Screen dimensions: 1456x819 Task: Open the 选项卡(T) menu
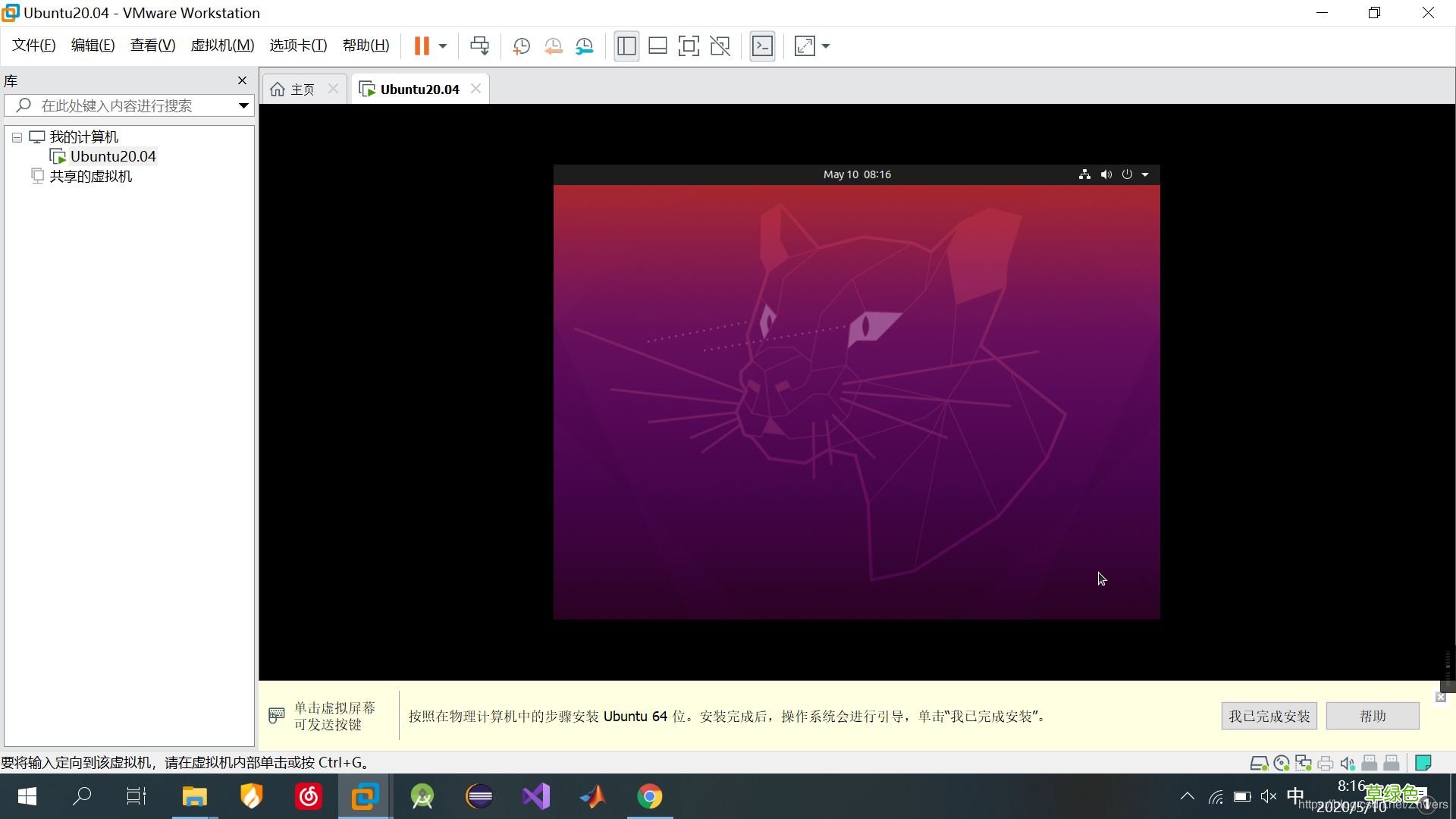tap(298, 45)
